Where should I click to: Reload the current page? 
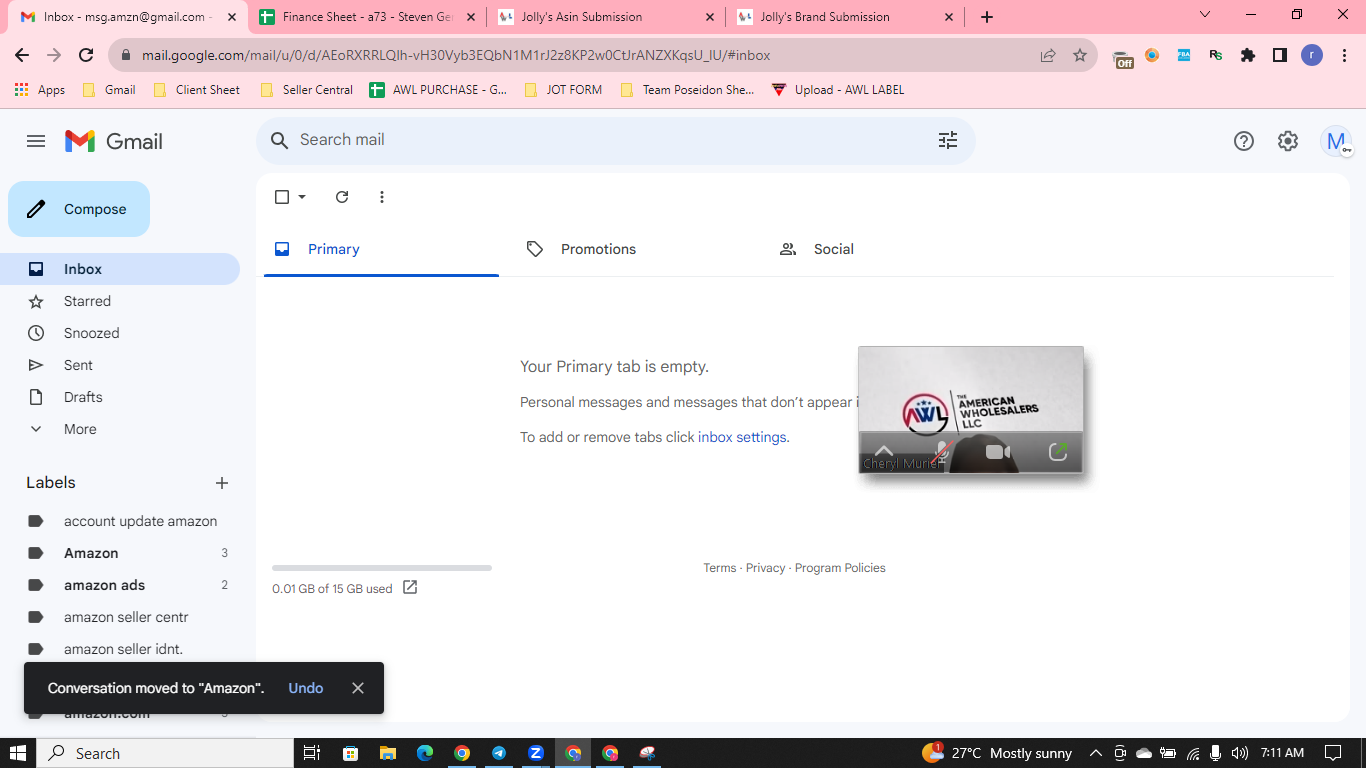coord(86,56)
